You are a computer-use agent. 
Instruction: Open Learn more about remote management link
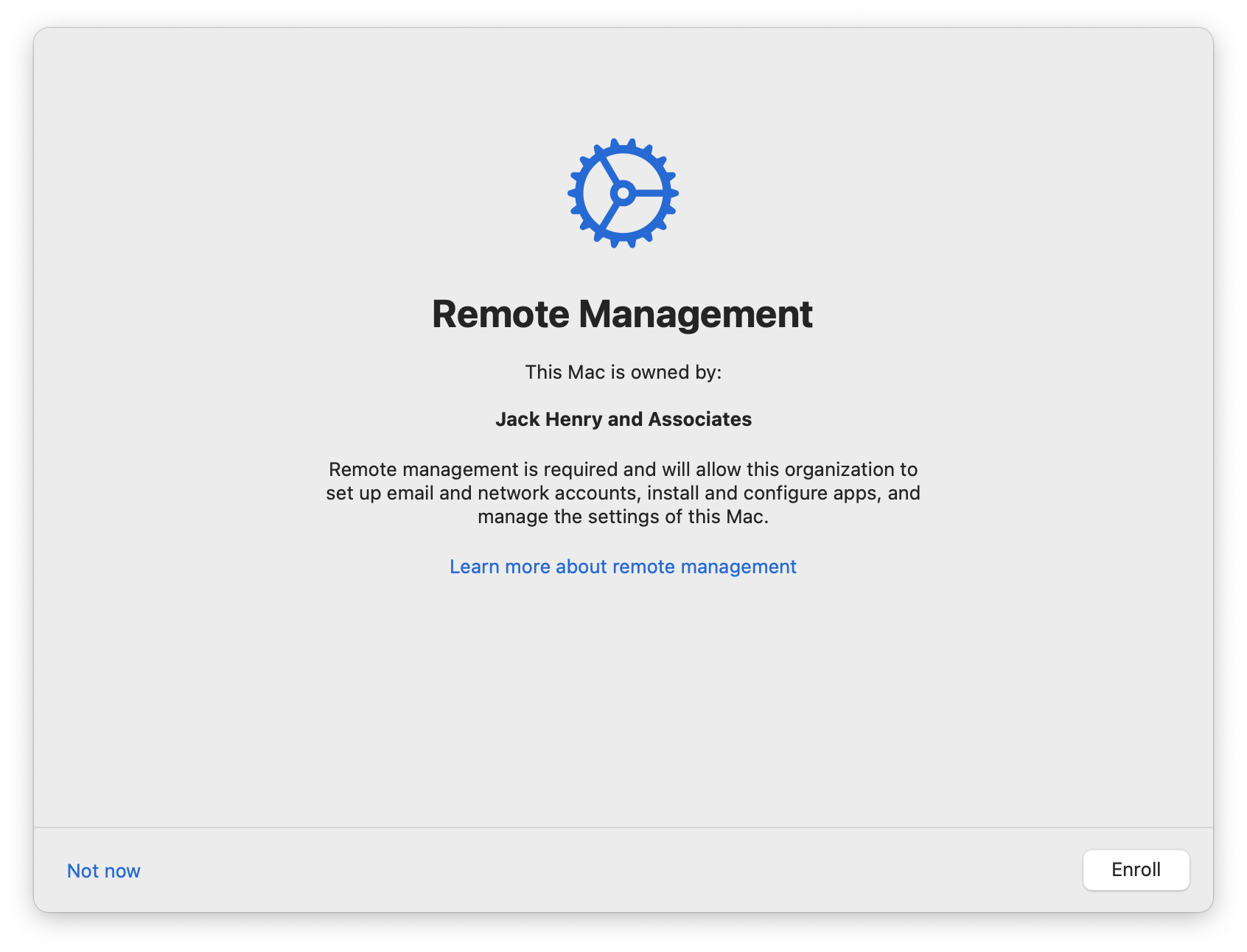point(623,567)
